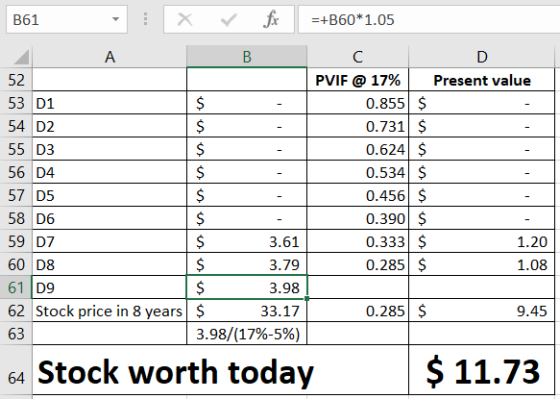
Task: Click present value 9.45
Action: [482, 310]
